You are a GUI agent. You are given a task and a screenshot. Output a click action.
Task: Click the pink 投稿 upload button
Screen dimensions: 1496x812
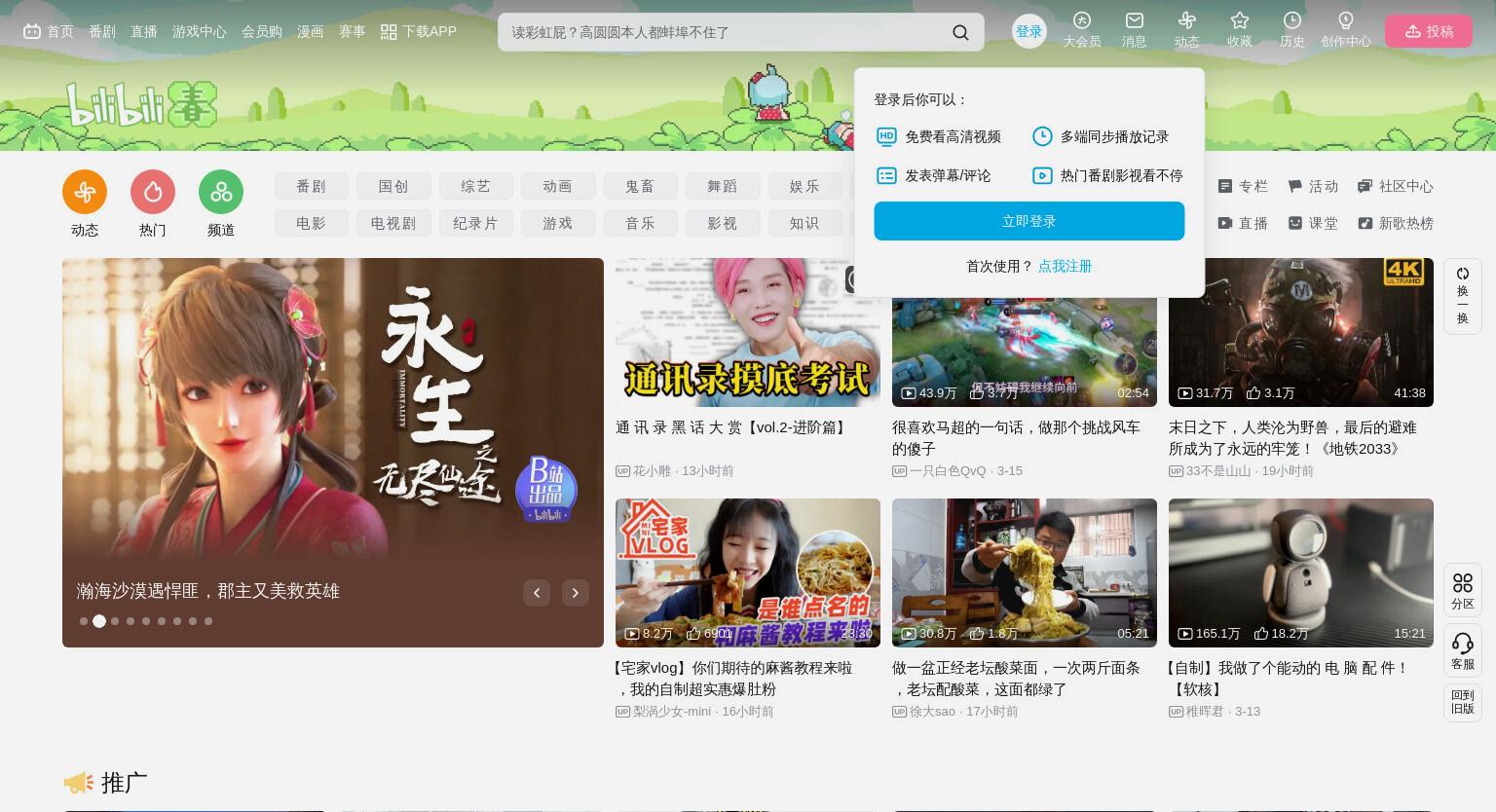click(1429, 31)
